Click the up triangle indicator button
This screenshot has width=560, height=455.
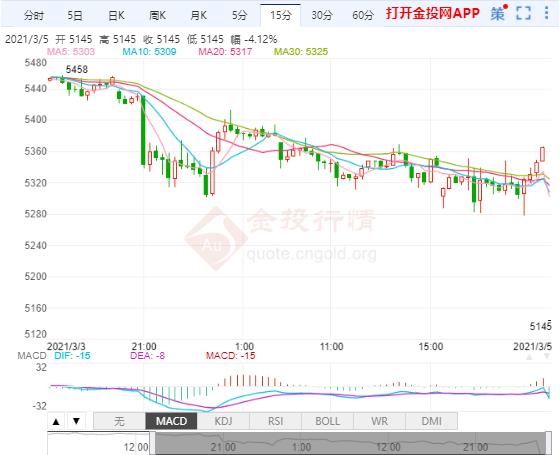[x=56, y=421]
